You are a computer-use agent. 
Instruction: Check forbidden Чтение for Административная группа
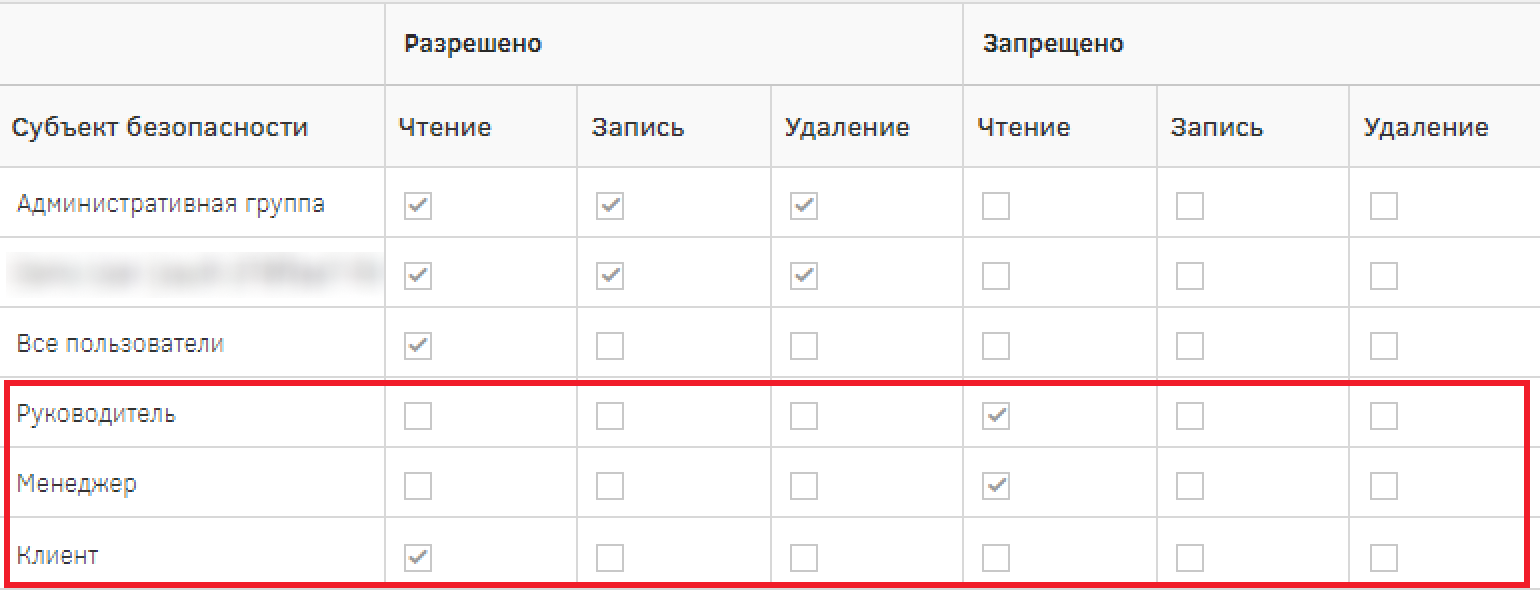(996, 206)
